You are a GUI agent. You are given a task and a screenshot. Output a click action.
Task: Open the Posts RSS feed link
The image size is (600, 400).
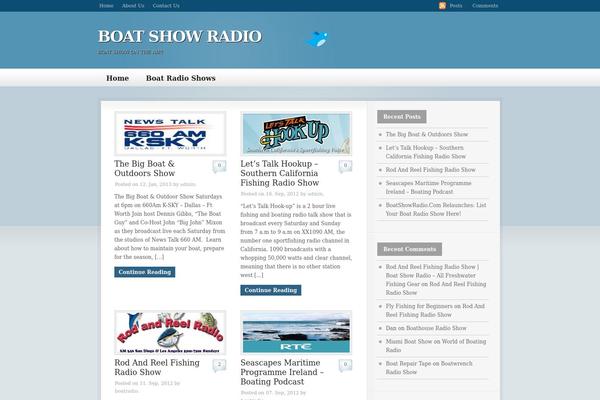456,6
